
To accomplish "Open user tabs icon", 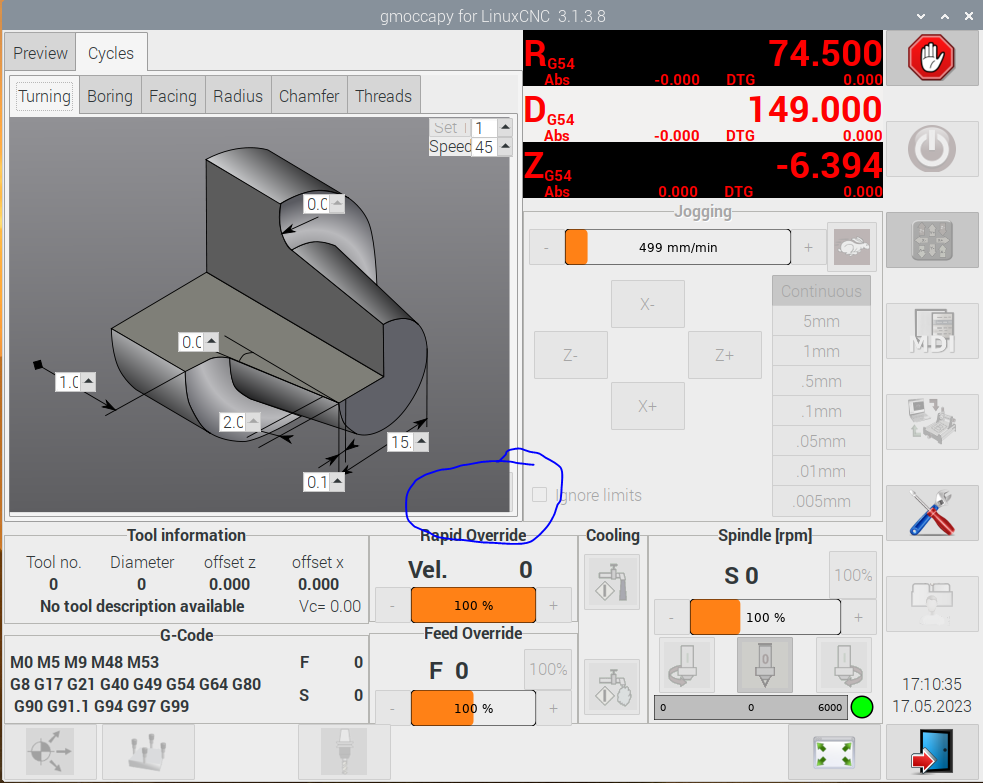I will pos(932,604).
